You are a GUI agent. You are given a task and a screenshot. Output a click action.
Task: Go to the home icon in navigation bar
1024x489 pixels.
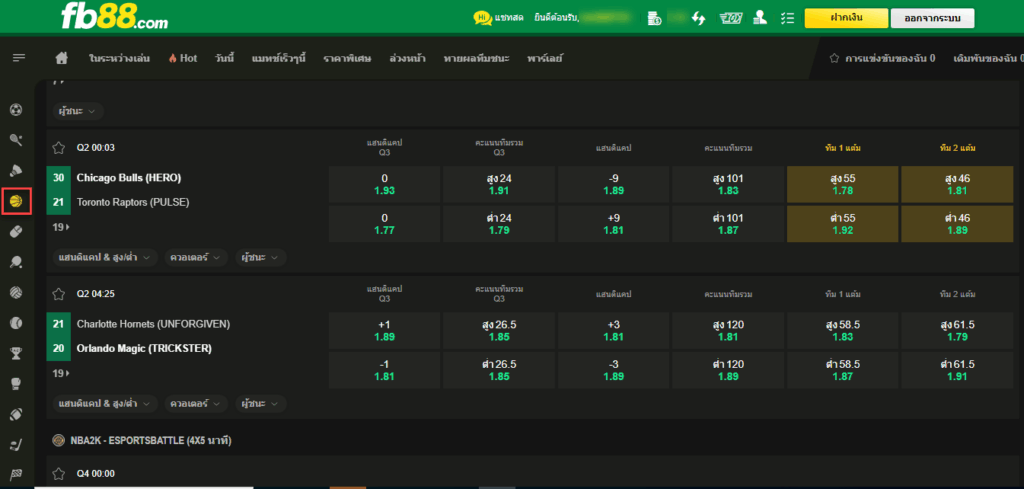coord(62,58)
